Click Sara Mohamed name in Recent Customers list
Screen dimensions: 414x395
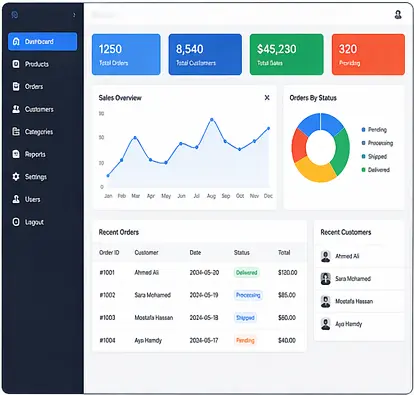353,279
